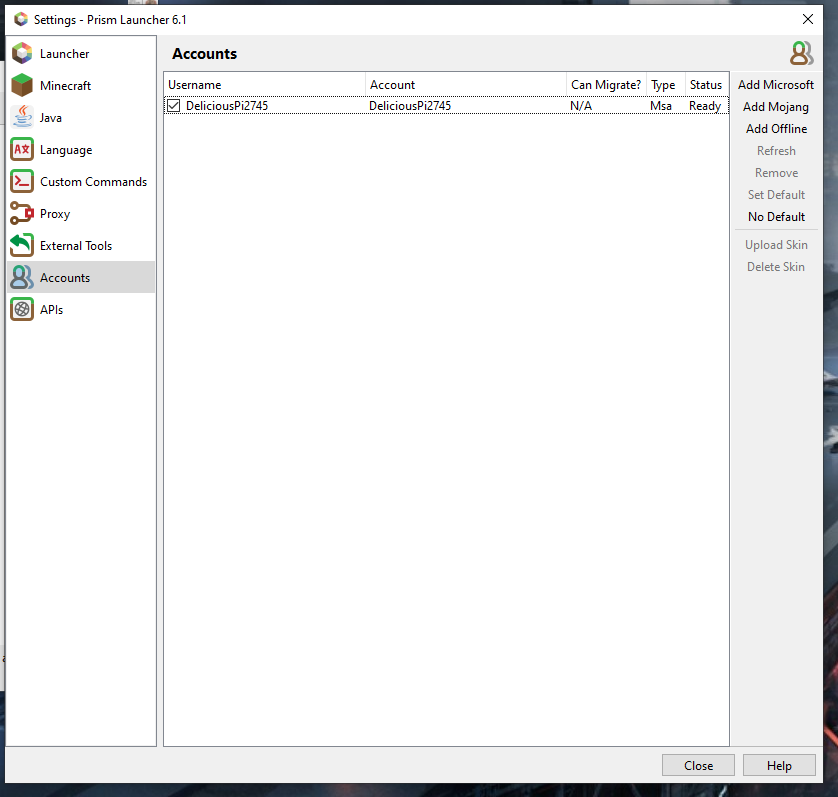Click the No Default button
Viewport: 838px width, 797px height.
coord(776,217)
